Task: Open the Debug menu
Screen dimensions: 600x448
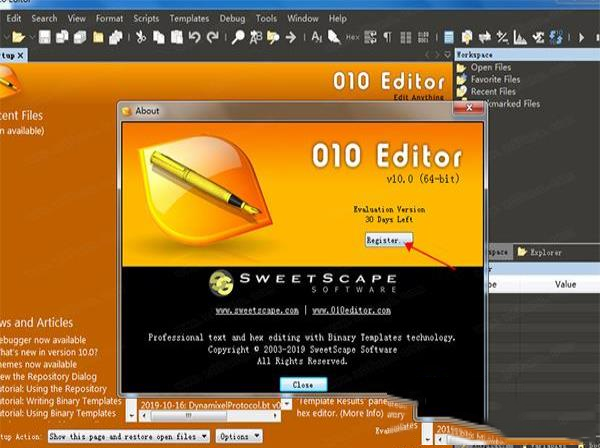Action: point(232,18)
